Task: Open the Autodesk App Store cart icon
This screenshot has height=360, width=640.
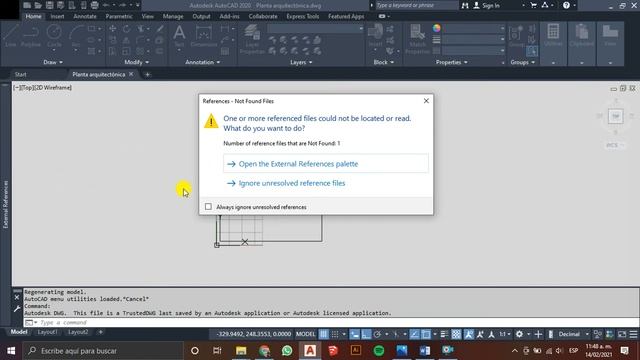Action: [x=533, y=5]
